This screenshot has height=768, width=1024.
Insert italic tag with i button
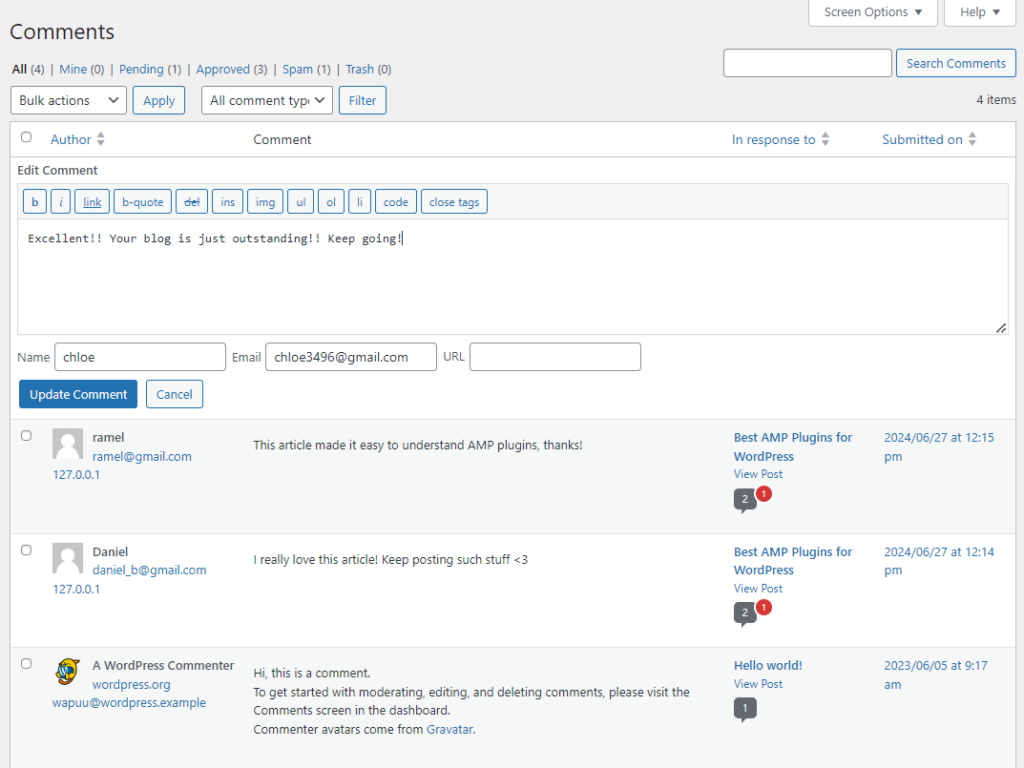pos(61,202)
